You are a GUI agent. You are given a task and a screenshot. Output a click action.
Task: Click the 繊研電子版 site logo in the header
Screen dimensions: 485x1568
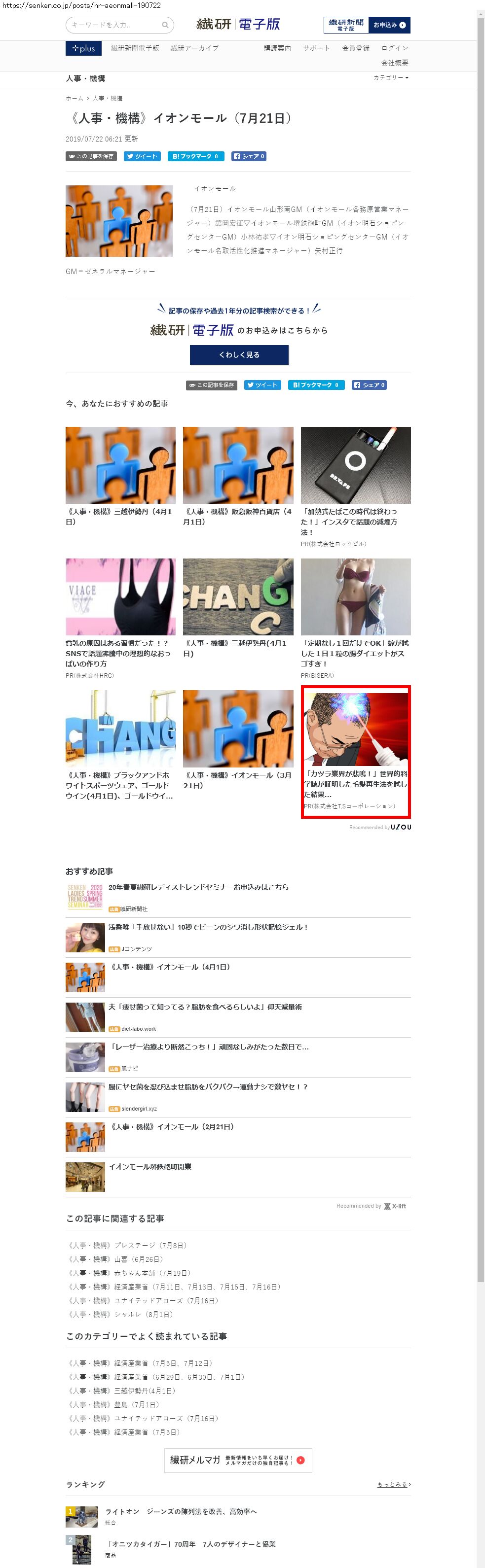click(238, 24)
